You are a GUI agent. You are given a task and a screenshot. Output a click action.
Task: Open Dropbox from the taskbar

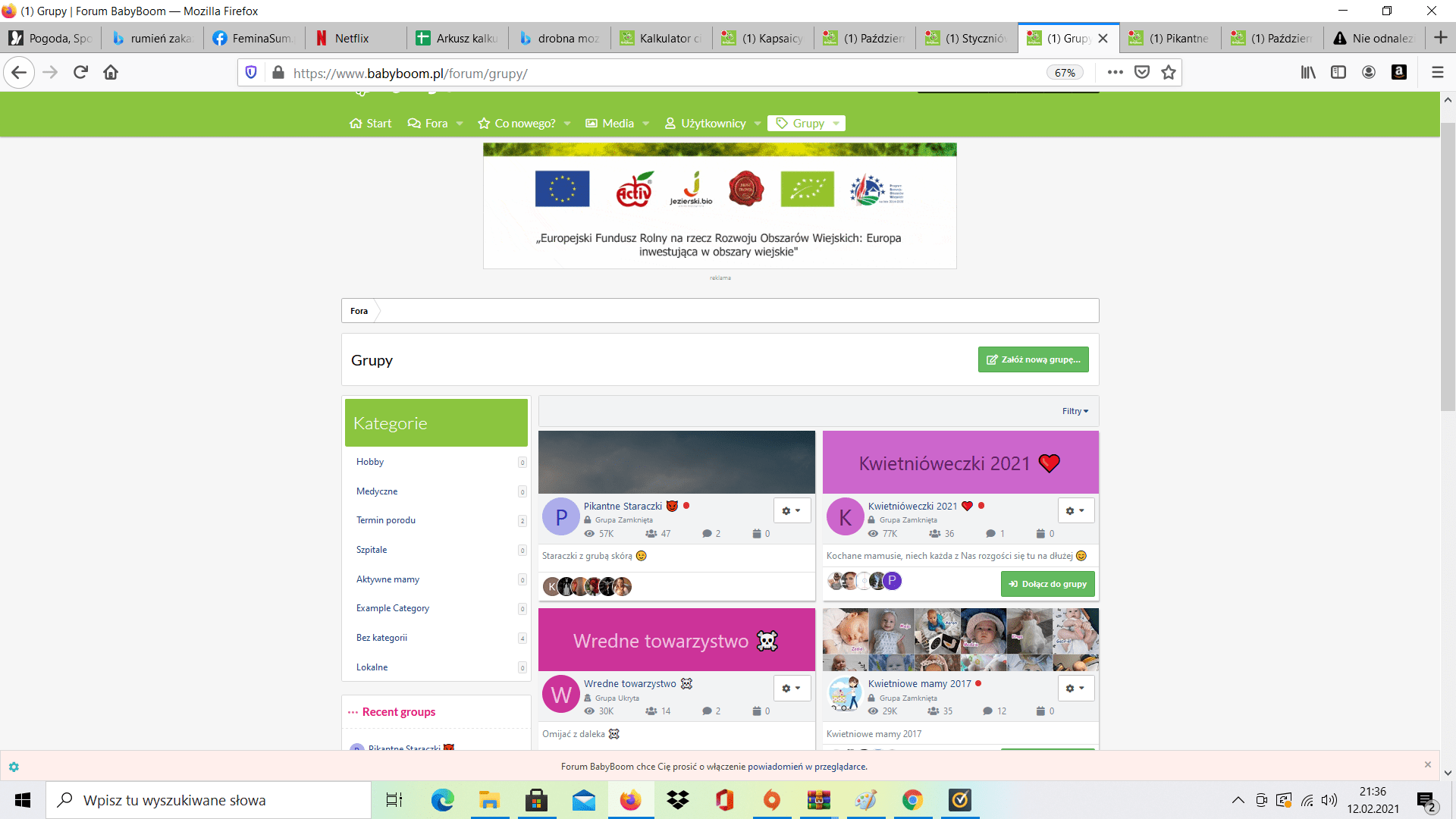coord(678,800)
